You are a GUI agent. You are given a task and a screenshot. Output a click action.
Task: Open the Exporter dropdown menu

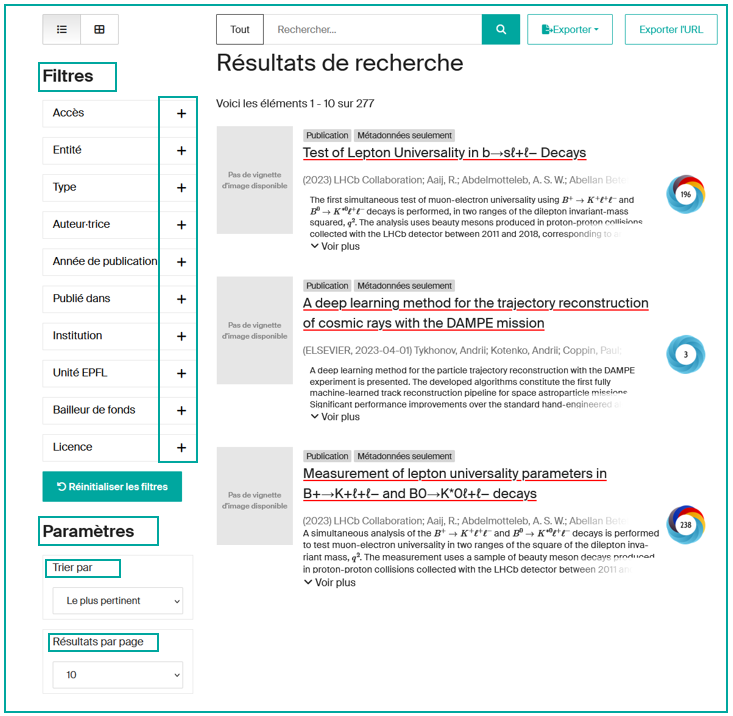click(x=570, y=29)
